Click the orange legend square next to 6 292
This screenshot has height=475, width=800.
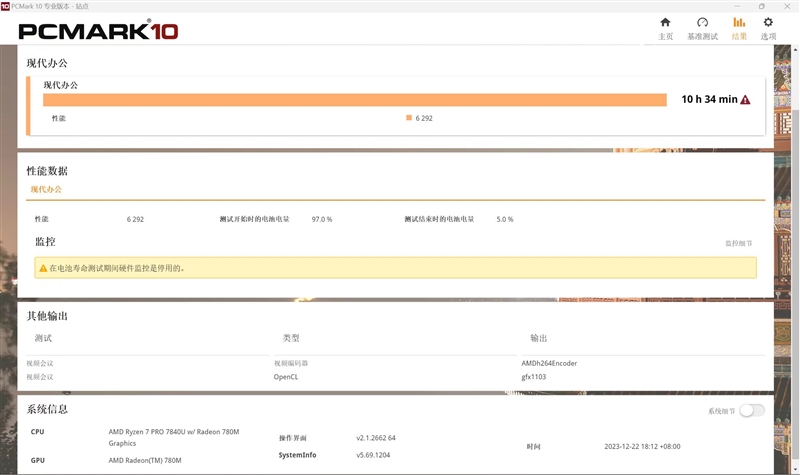[409, 118]
